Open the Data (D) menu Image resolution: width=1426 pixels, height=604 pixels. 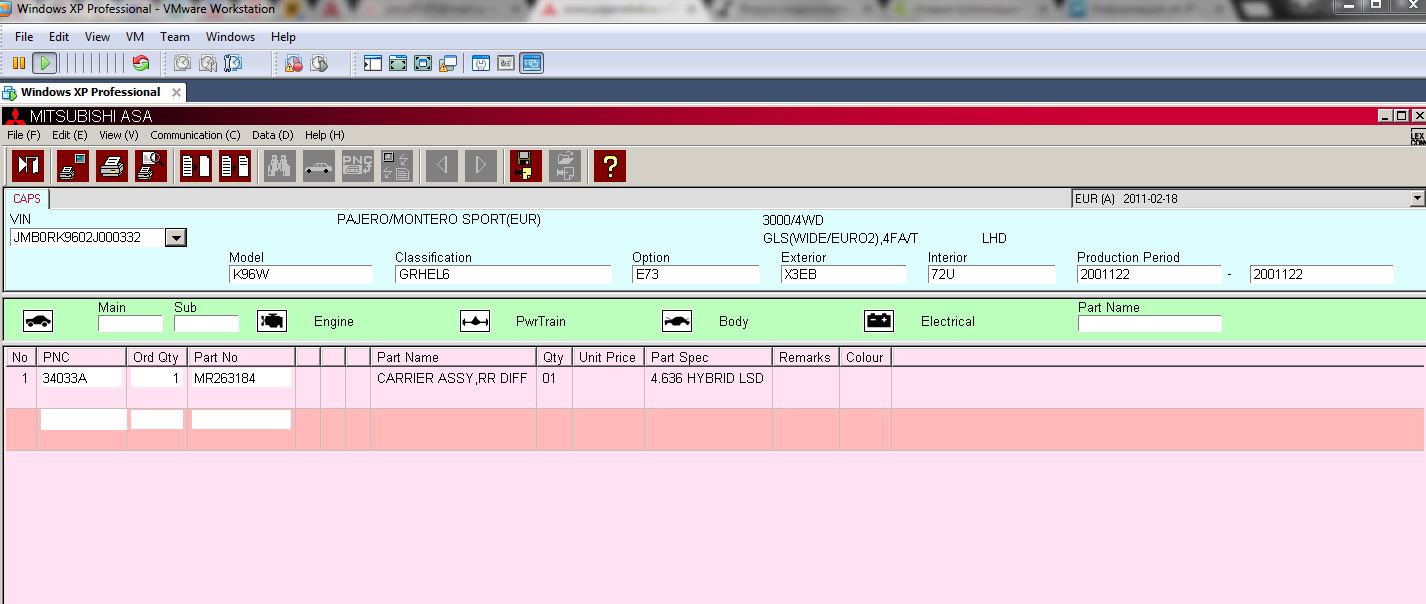click(272, 135)
